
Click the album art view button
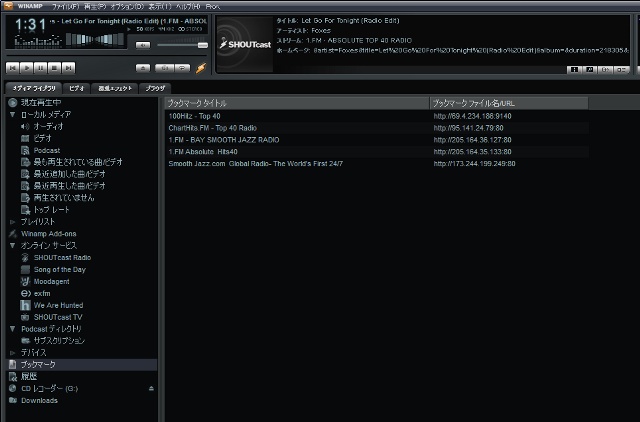[x=590, y=70]
